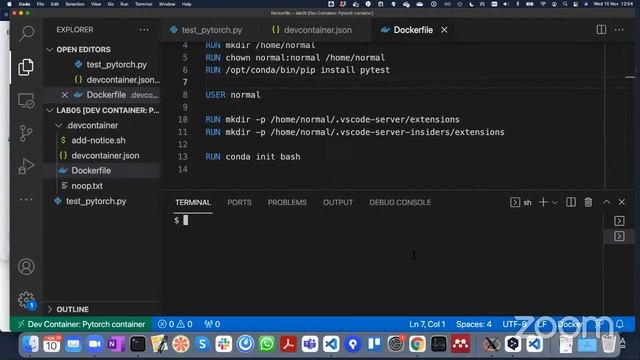Open noop.txt in the file tree

102,186
